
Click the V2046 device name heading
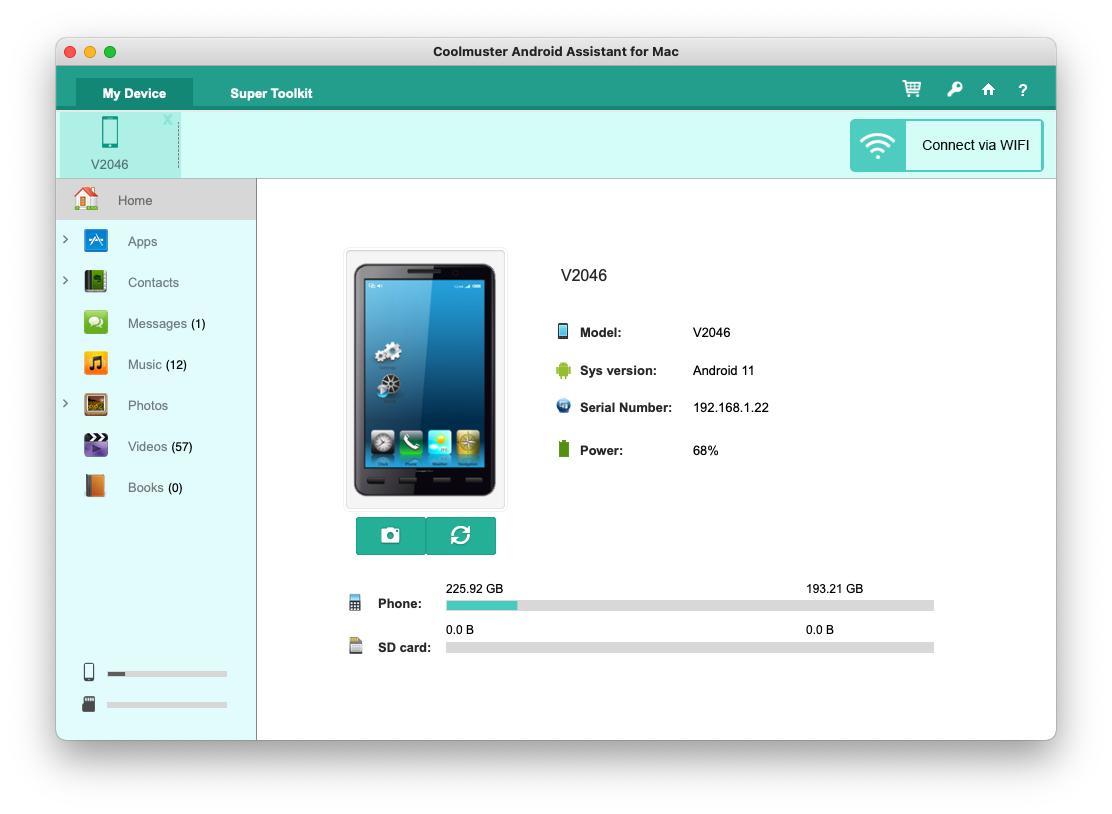coord(584,275)
